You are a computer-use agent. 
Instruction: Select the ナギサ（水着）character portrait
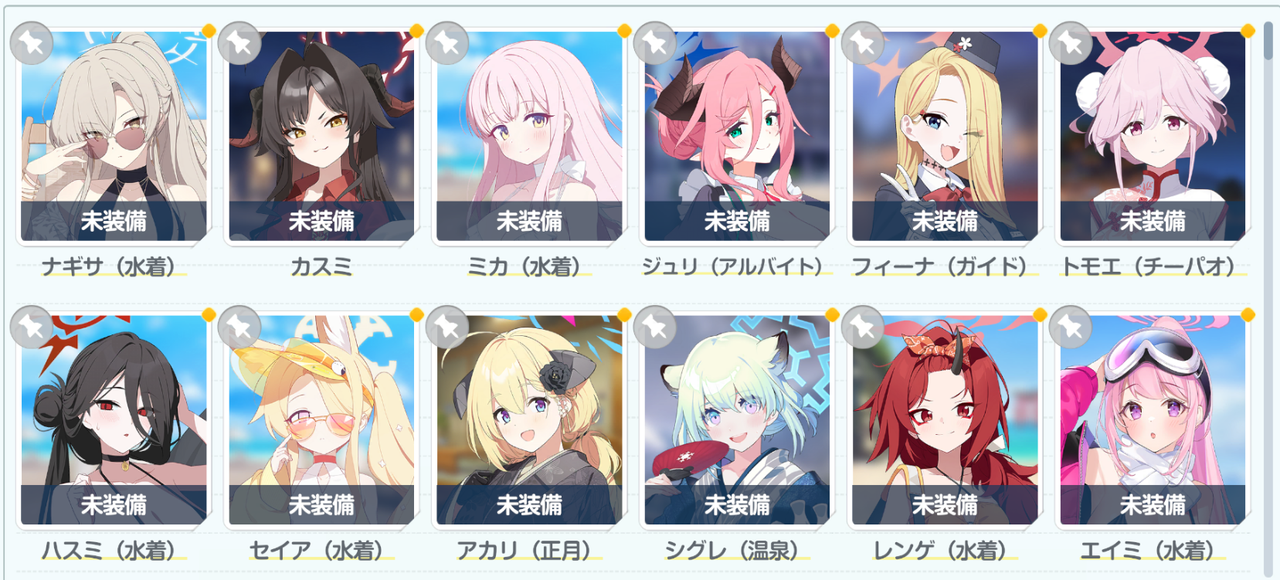[113, 136]
